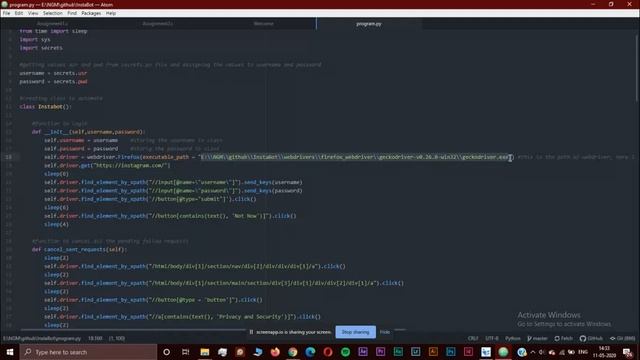640x360 pixels.
Task: Open Adobe After Effects from taskbar
Action: pos(363,352)
